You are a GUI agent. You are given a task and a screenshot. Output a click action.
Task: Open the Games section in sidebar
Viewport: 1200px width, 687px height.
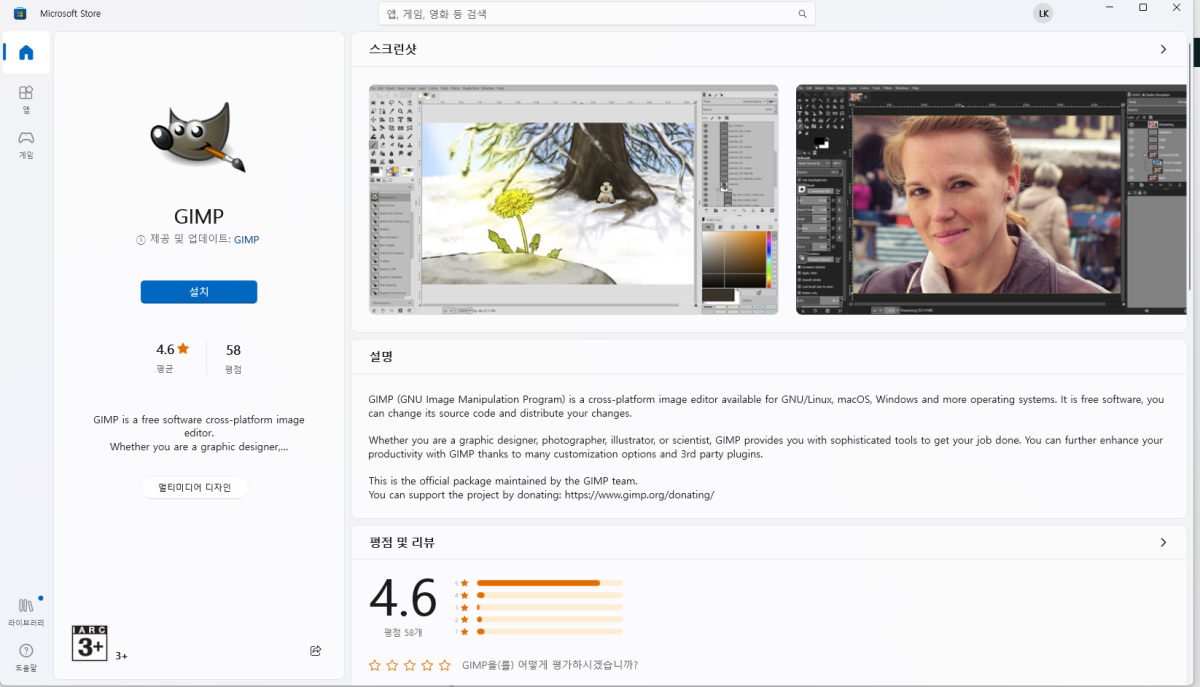pos(26,143)
